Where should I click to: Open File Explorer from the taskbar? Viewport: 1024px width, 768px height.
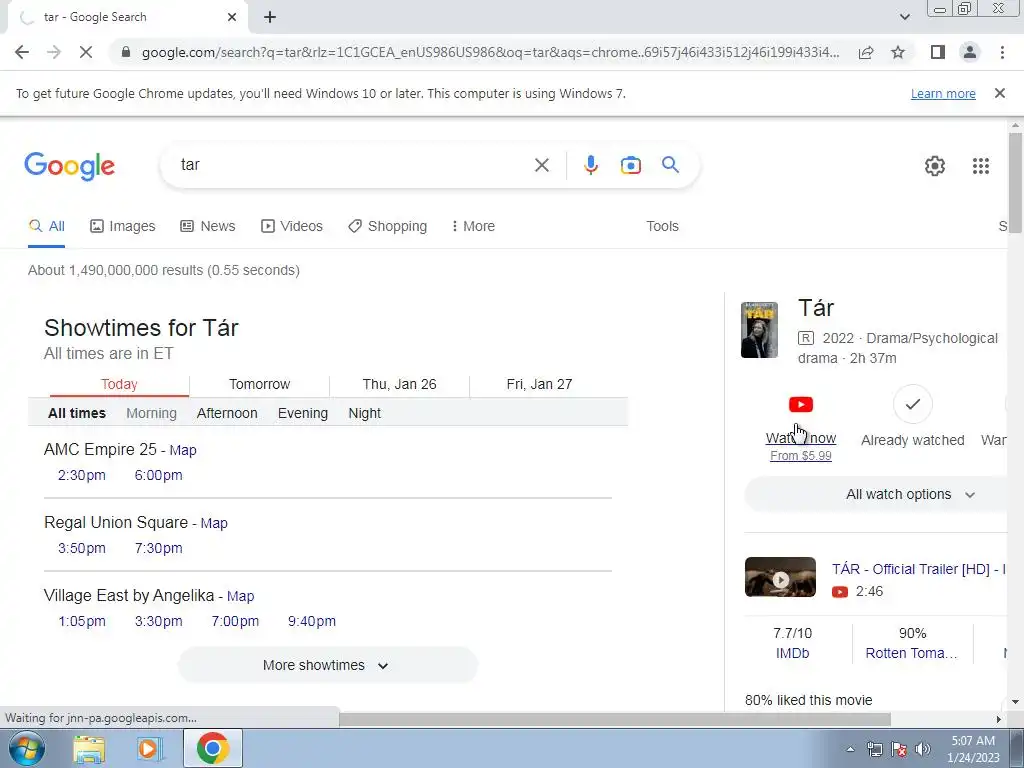[x=89, y=748]
